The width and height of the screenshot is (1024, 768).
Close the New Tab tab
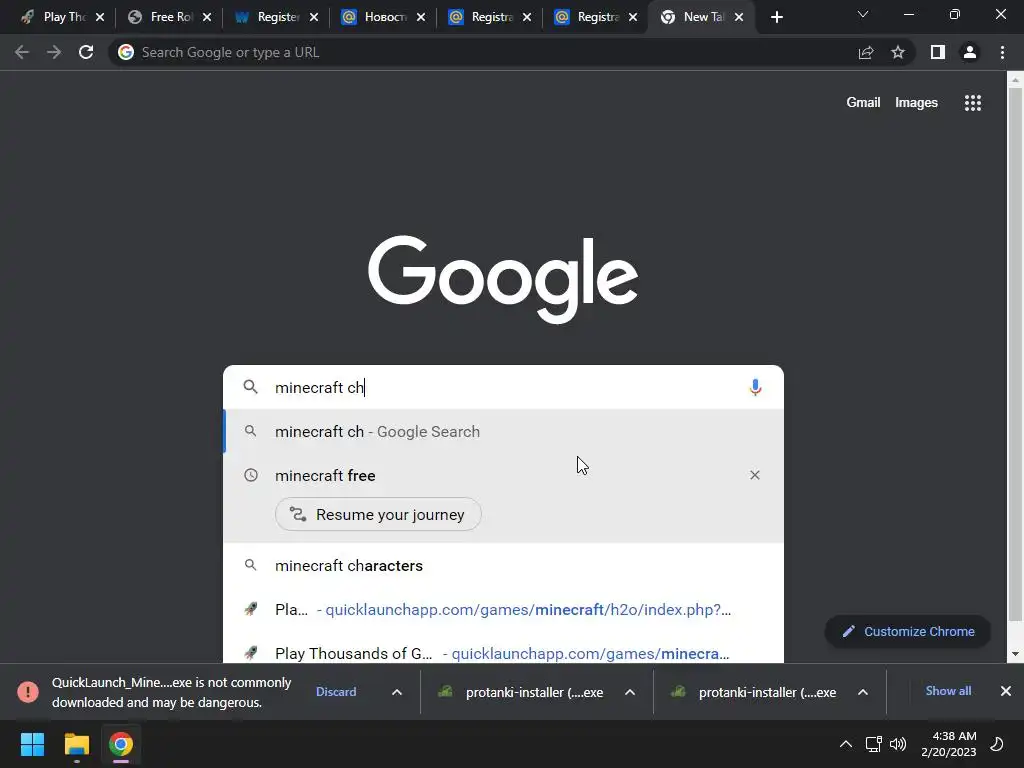pos(739,18)
